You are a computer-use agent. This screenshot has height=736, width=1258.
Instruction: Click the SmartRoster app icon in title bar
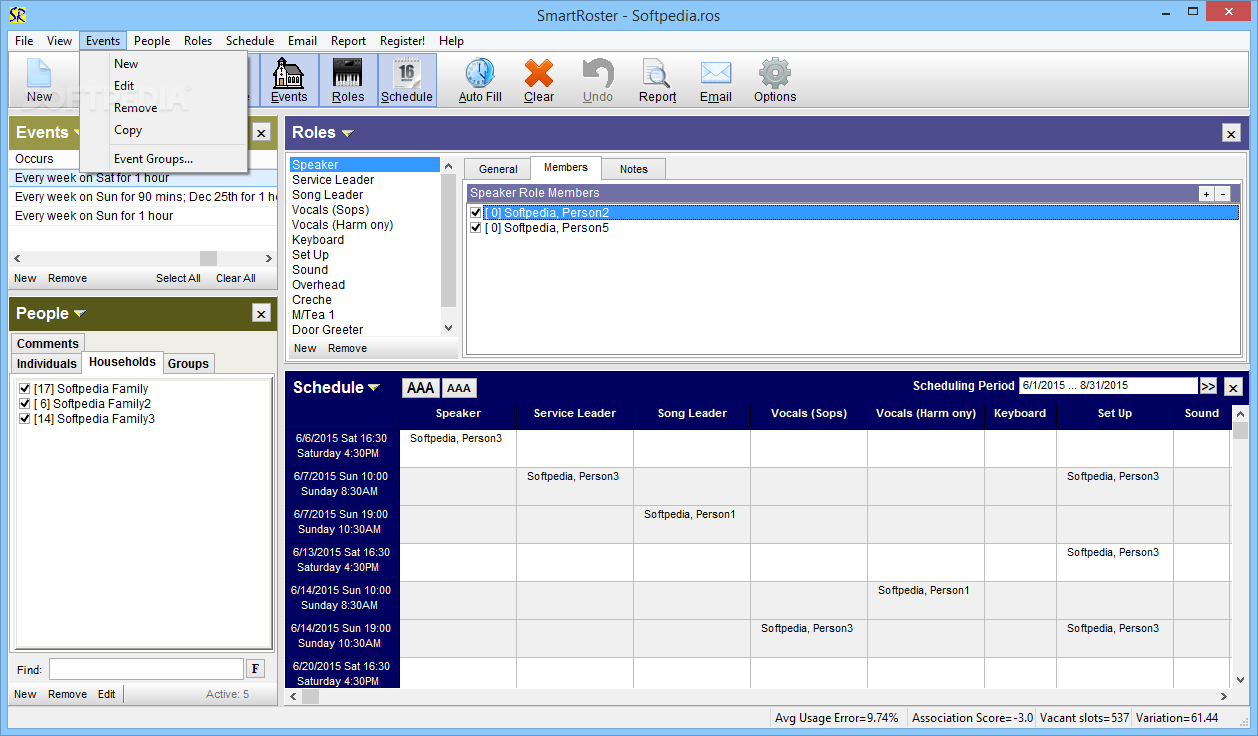pos(17,14)
